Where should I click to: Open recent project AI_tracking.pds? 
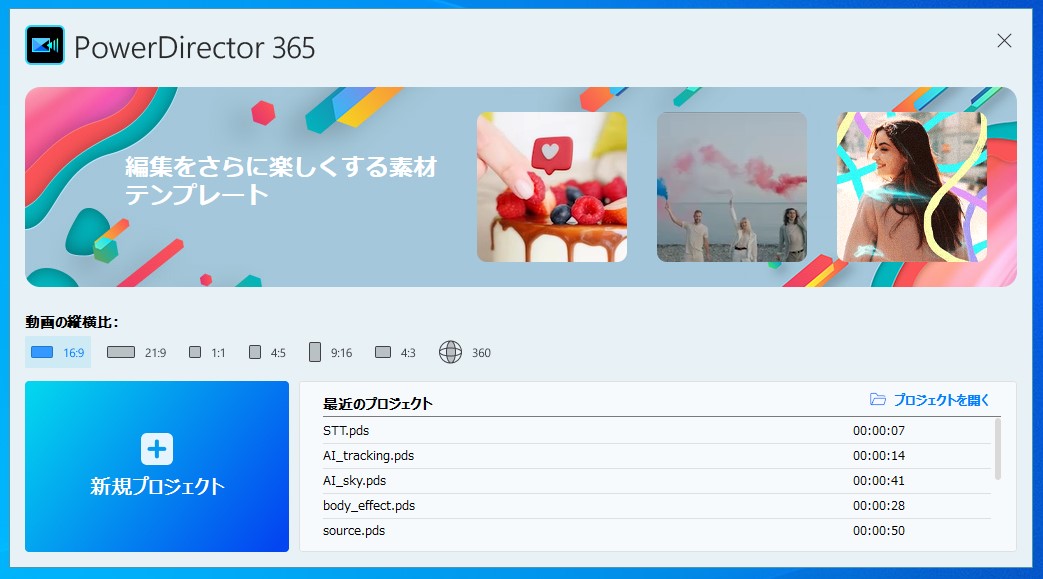pos(657,456)
